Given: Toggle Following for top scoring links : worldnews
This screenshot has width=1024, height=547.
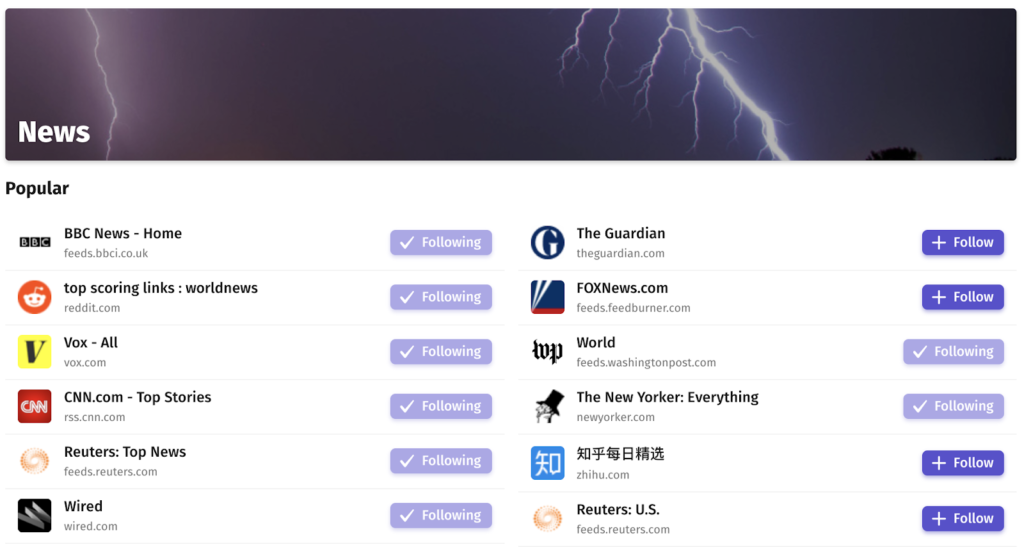Looking at the screenshot, I should click(441, 297).
